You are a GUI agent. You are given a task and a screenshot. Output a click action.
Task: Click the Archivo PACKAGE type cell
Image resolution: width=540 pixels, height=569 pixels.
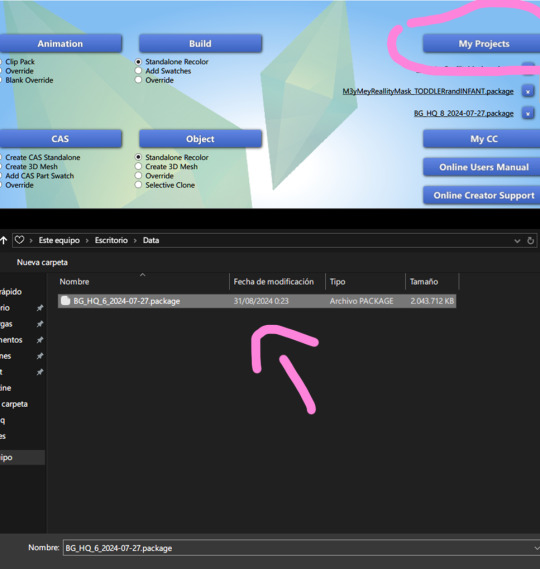tap(361, 301)
